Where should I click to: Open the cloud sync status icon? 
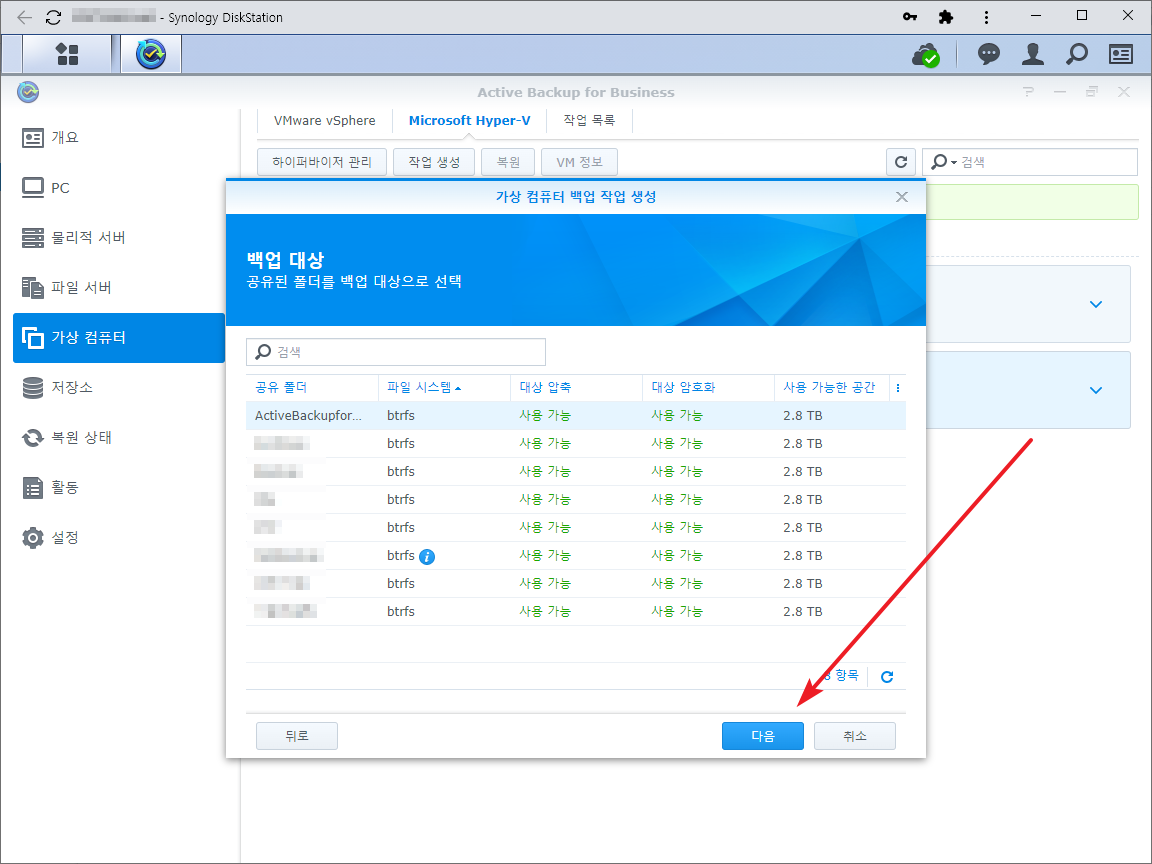[x=925, y=54]
